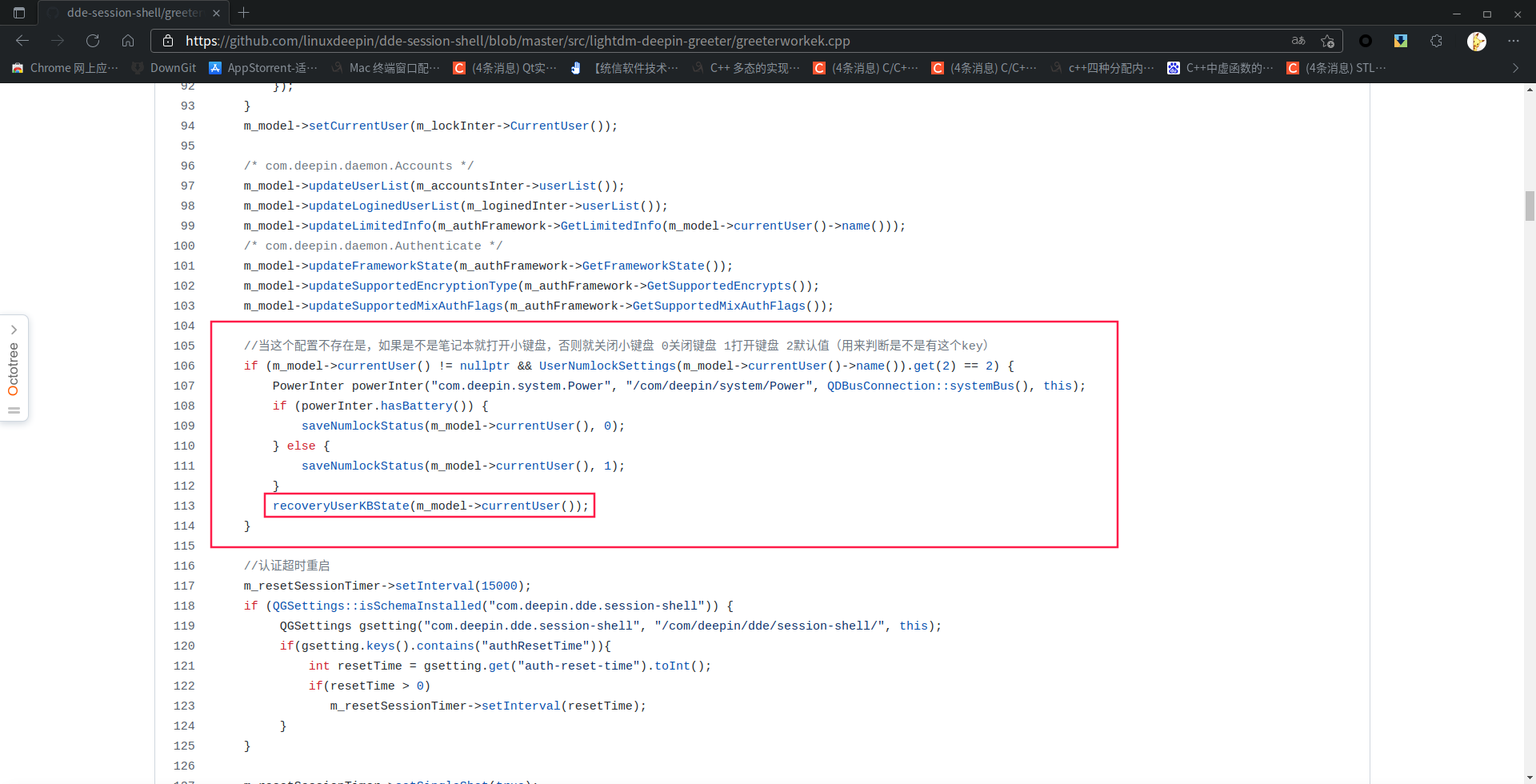
Task: Open the browser Extensions puzzle icon
Action: pos(1436,41)
